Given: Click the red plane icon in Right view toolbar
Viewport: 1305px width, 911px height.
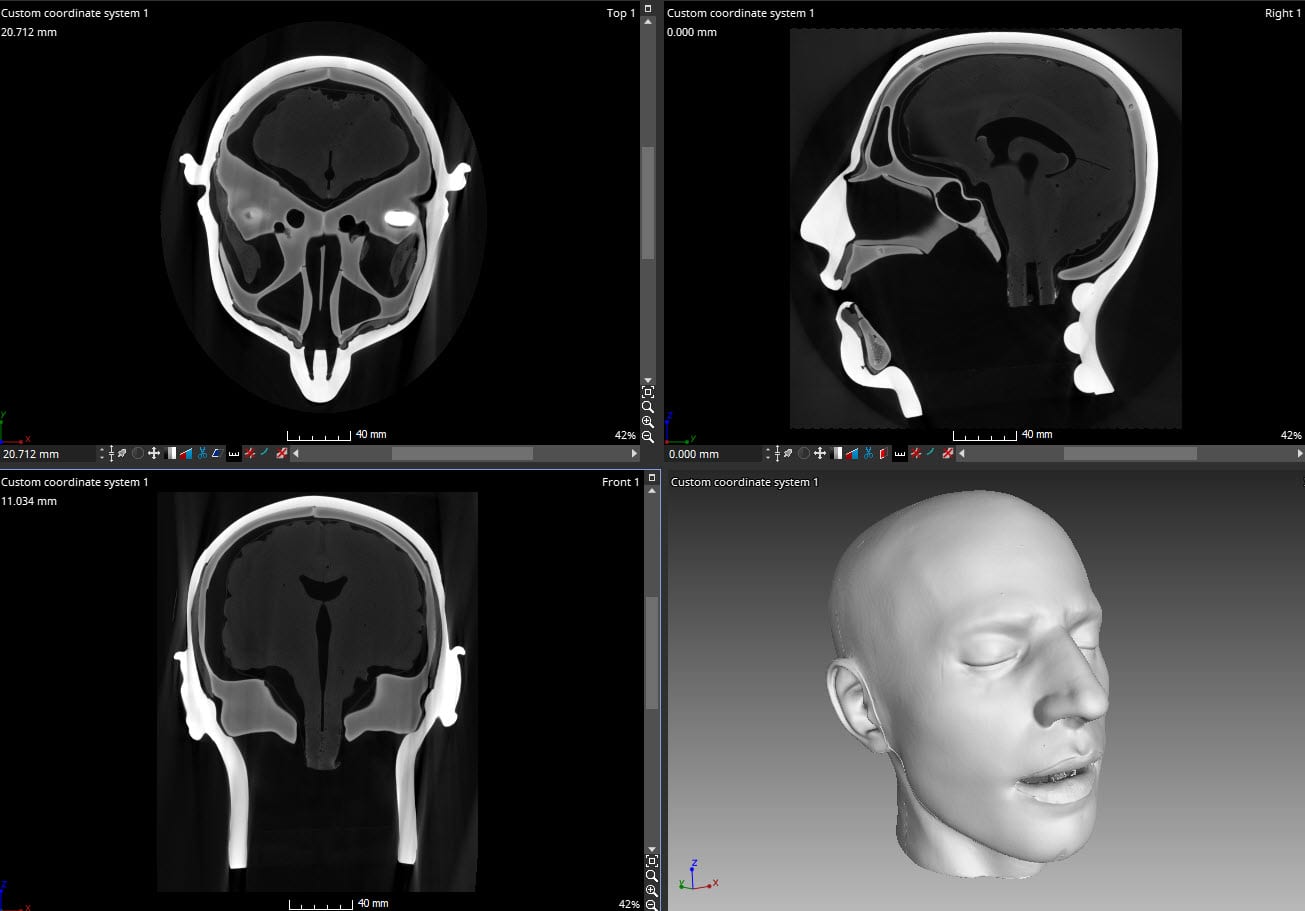Looking at the screenshot, I should point(883,453).
